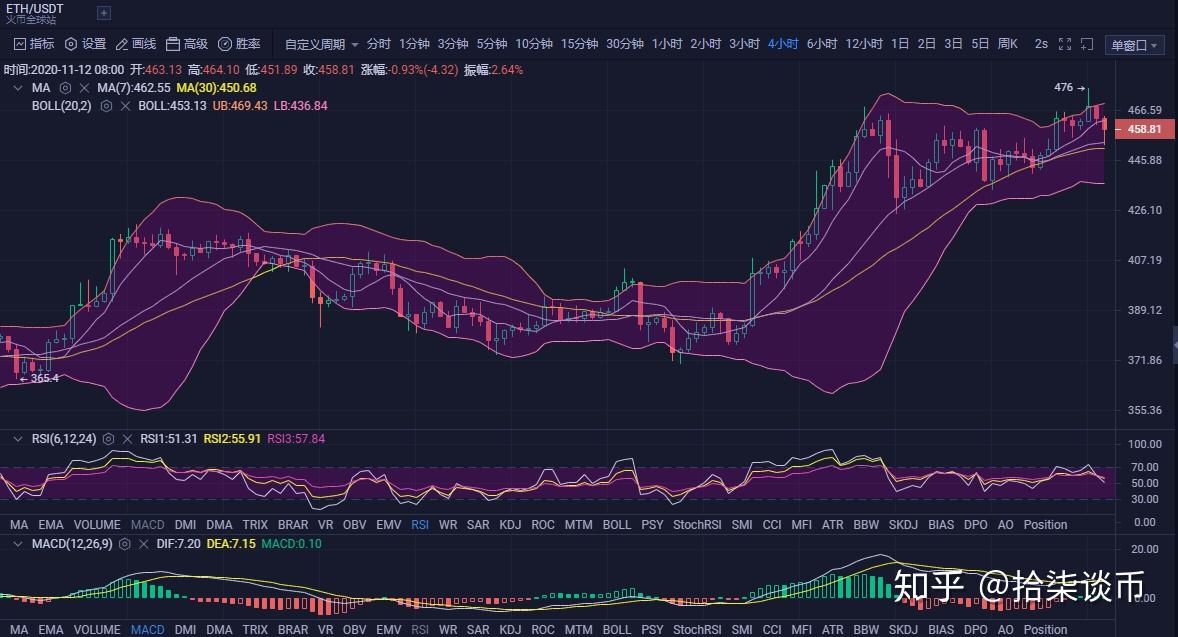
Task: Collapse the MA indicator legend chevron
Action: click(x=18, y=88)
